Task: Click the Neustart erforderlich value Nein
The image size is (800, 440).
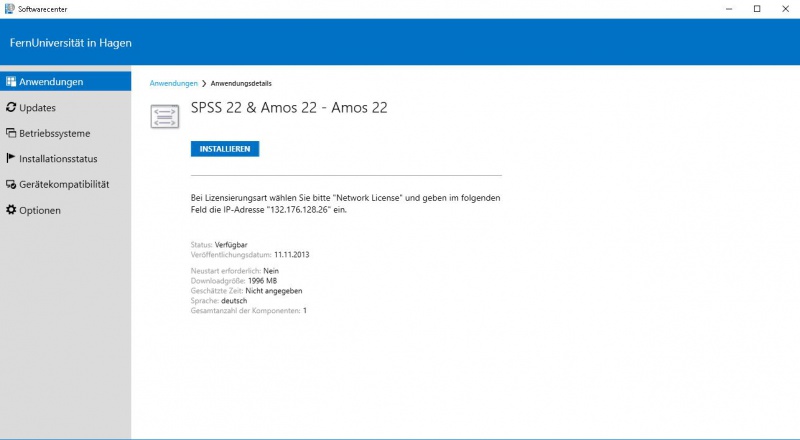Action: point(271,271)
